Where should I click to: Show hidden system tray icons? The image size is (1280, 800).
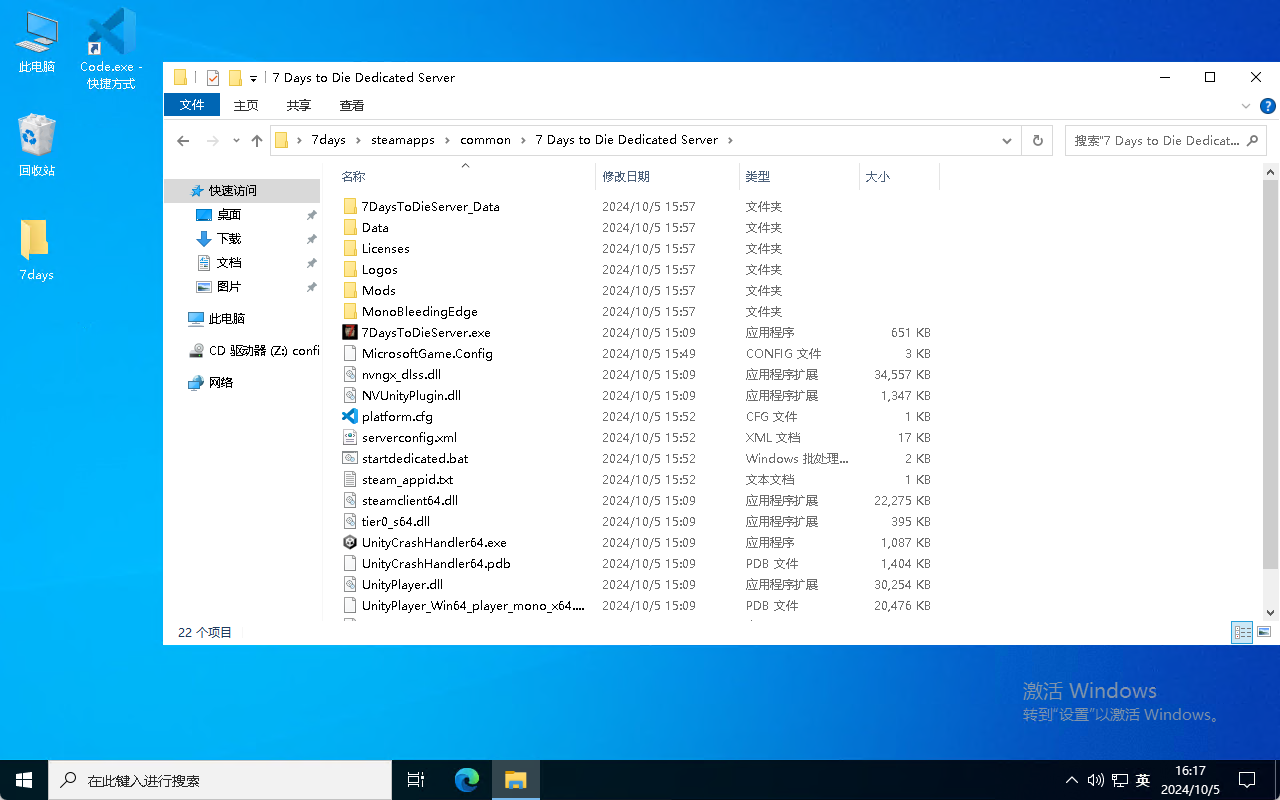(x=1072, y=780)
